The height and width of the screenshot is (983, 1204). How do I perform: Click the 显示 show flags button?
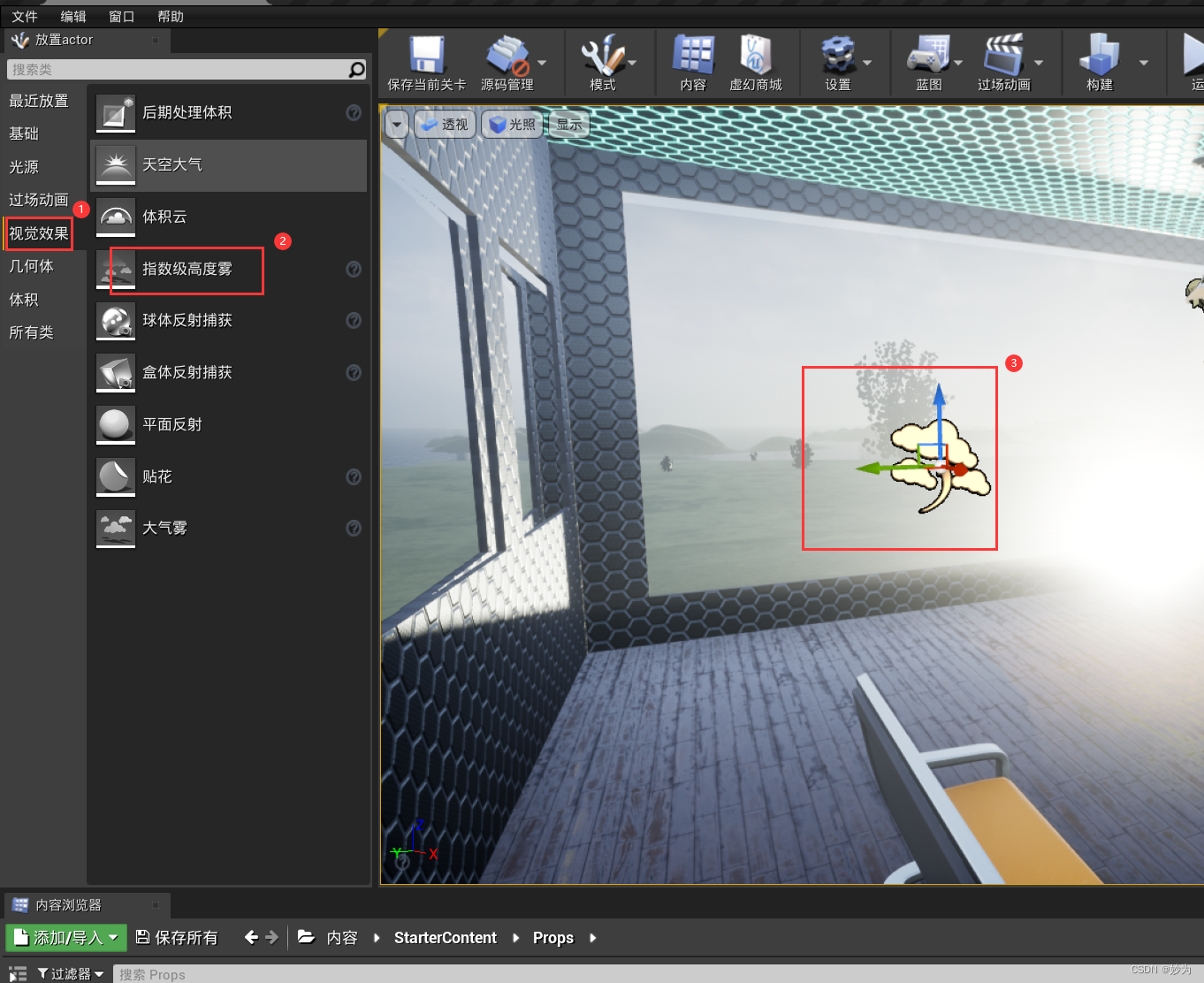pyautogui.click(x=569, y=125)
